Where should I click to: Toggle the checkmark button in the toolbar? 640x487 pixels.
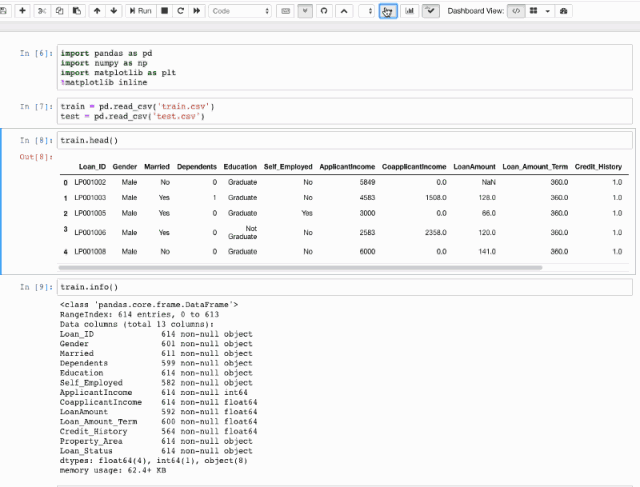tap(430, 10)
